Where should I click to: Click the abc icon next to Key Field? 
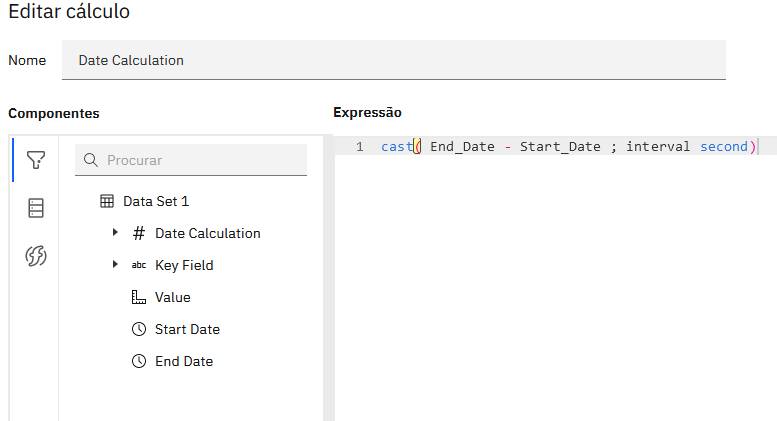(138, 265)
